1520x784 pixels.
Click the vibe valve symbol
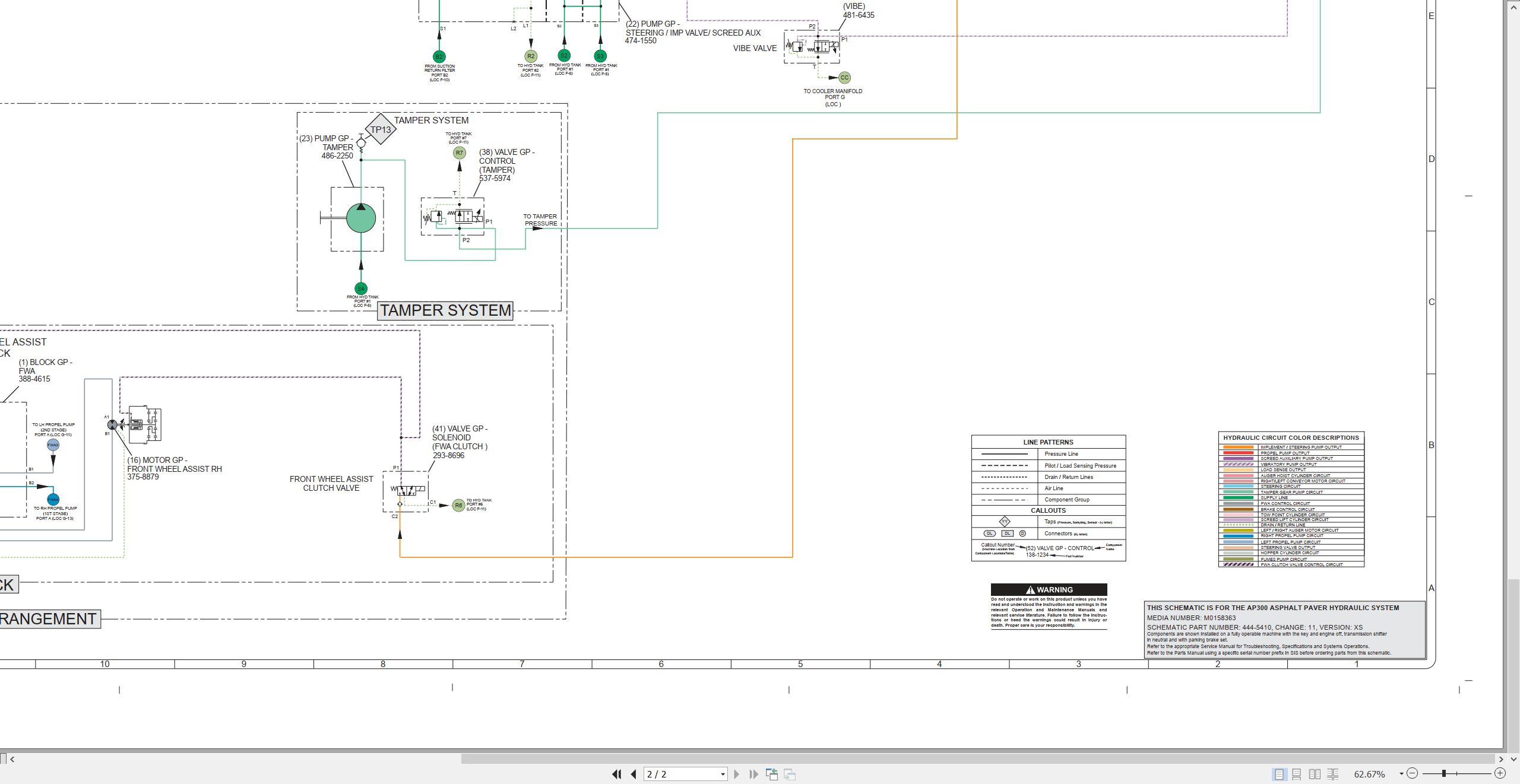812,46
